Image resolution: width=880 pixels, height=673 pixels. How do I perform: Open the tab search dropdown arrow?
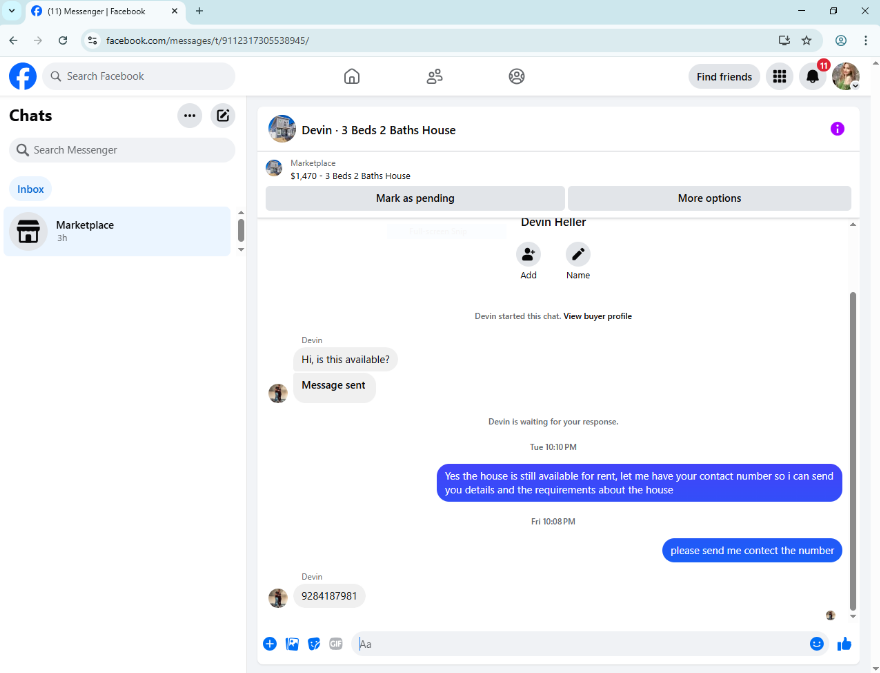(11, 11)
